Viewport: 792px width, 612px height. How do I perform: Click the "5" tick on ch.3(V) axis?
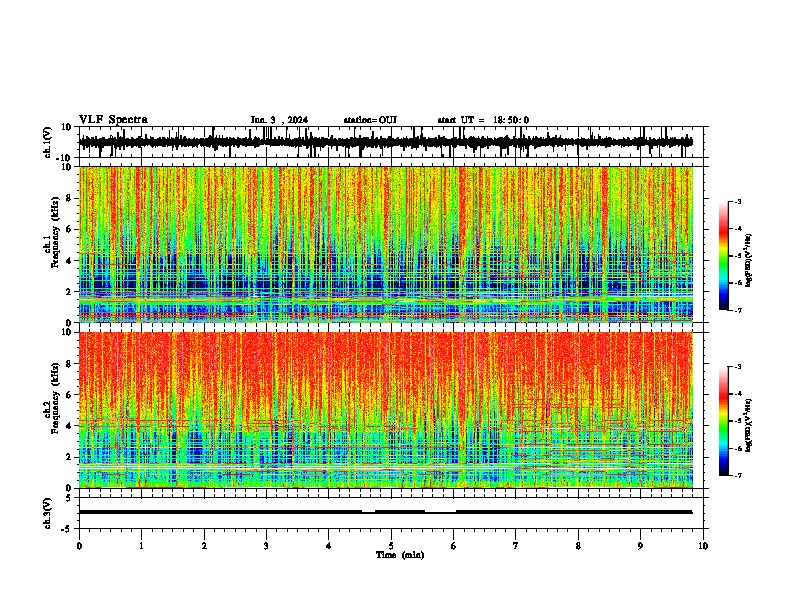pos(69,498)
